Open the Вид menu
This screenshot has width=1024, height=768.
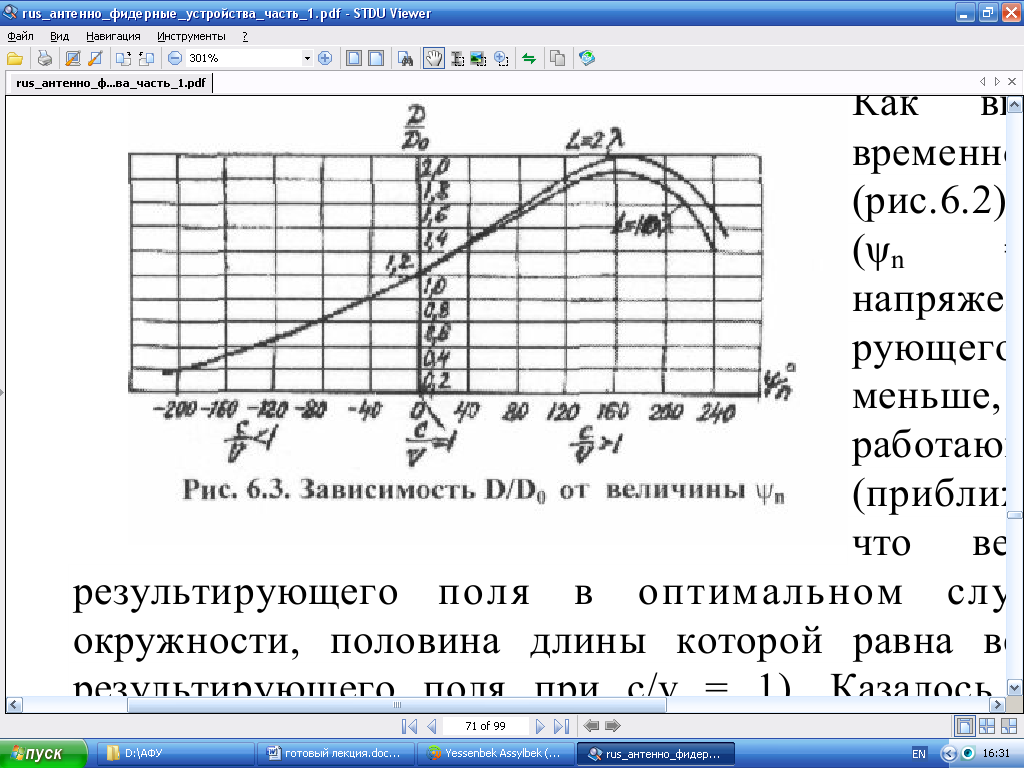tap(59, 37)
